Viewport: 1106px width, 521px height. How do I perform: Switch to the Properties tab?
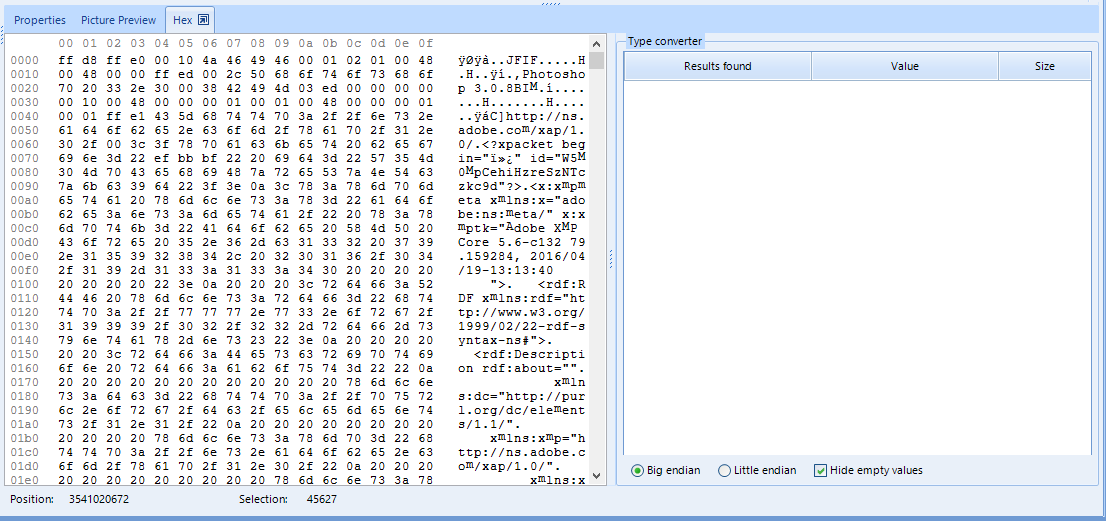click(x=40, y=20)
